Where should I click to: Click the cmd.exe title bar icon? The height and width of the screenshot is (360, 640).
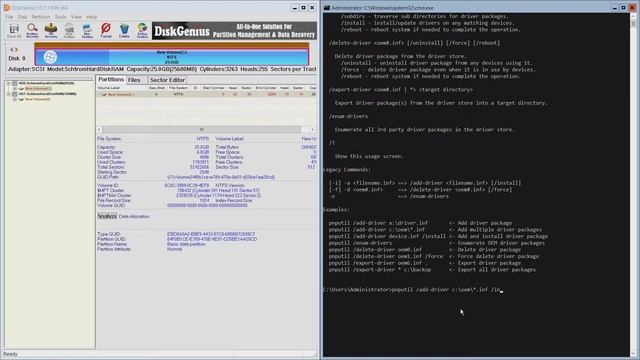point(327,8)
